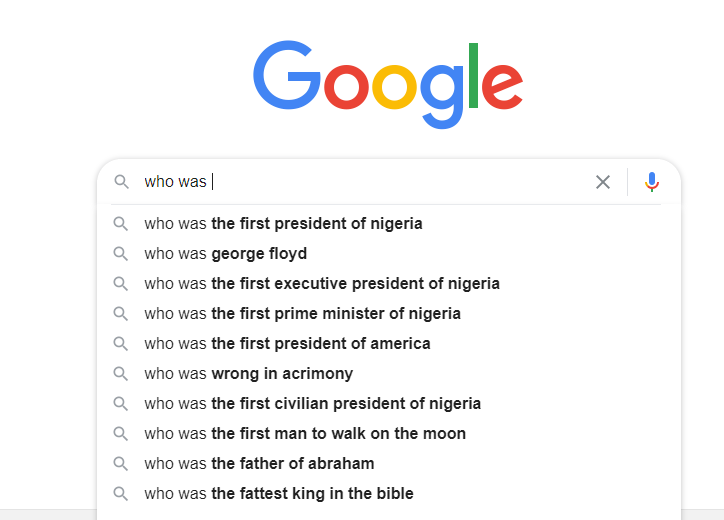The width and height of the screenshot is (724, 520).
Task: Select 'who was the first prime minister of nigeria'
Action: pos(302,314)
